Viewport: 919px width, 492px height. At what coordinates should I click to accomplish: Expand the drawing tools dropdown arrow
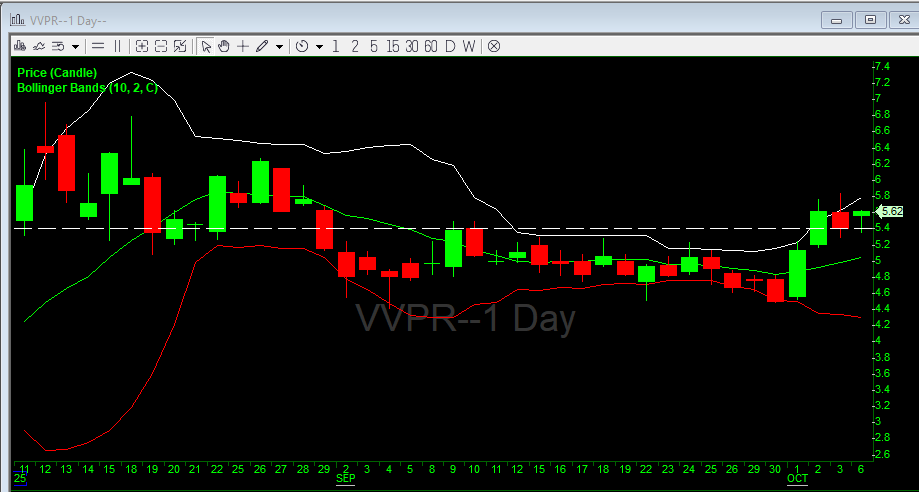(279, 46)
